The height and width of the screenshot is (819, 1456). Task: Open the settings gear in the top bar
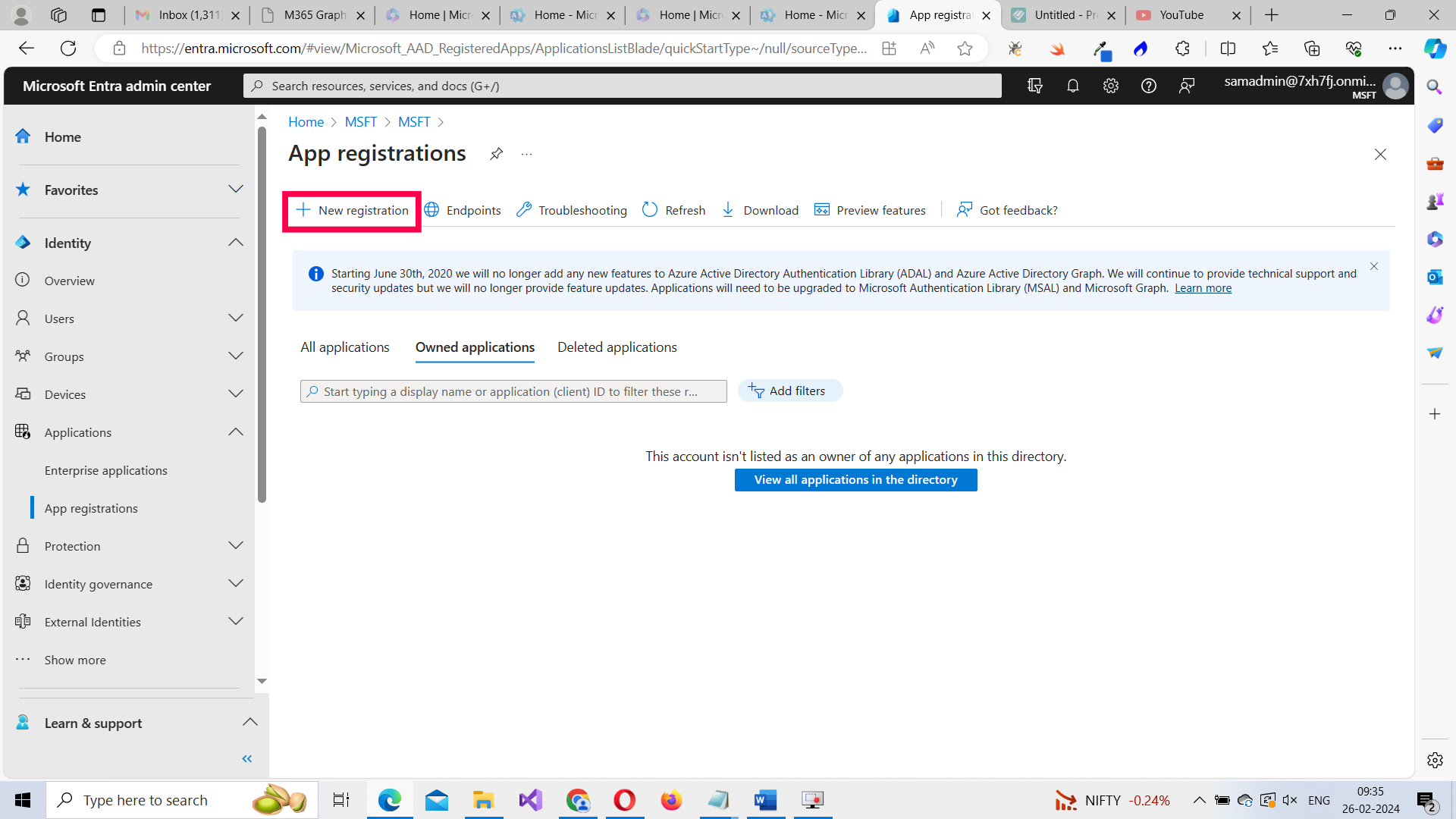click(x=1110, y=86)
